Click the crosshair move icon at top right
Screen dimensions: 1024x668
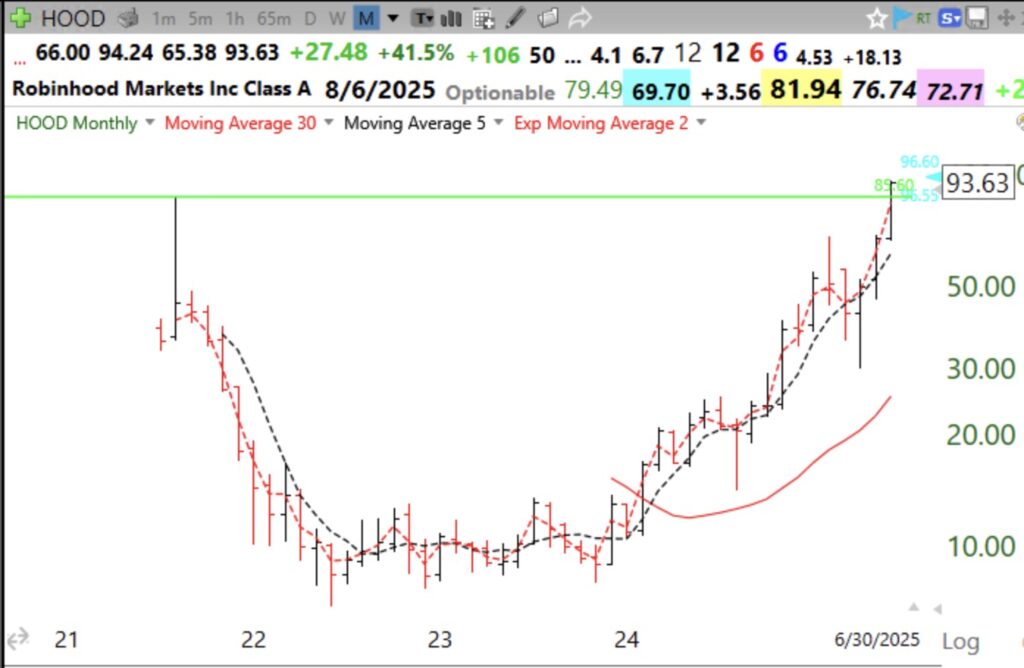1006,18
